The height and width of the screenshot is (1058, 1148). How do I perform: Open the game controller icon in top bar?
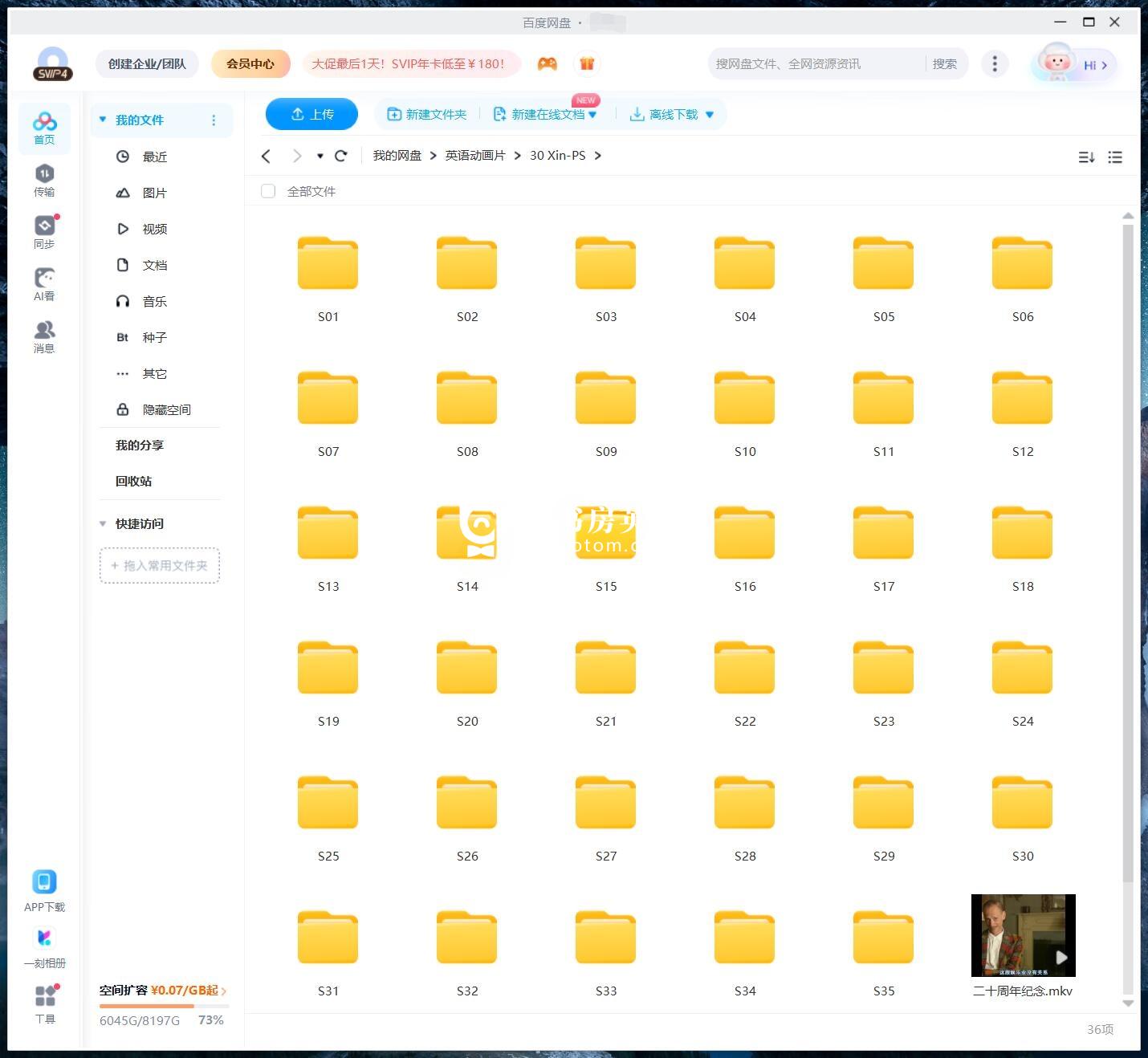[x=547, y=63]
